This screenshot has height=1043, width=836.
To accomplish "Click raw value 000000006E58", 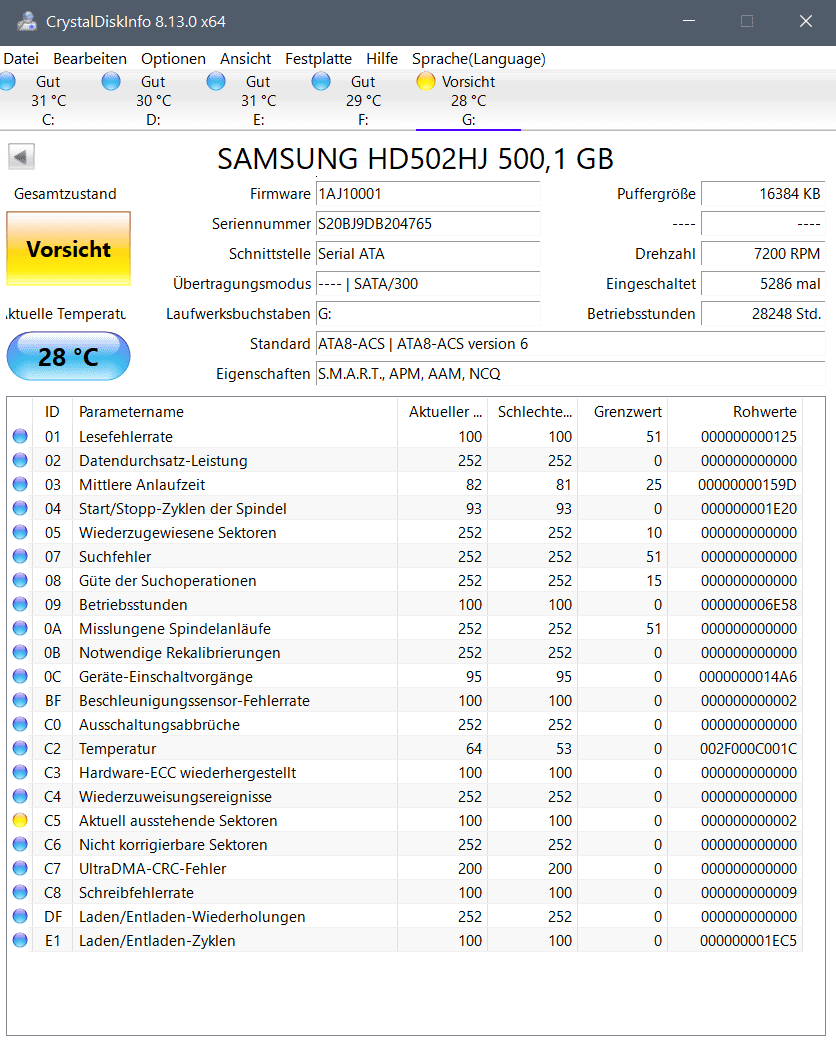I will 749,604.
